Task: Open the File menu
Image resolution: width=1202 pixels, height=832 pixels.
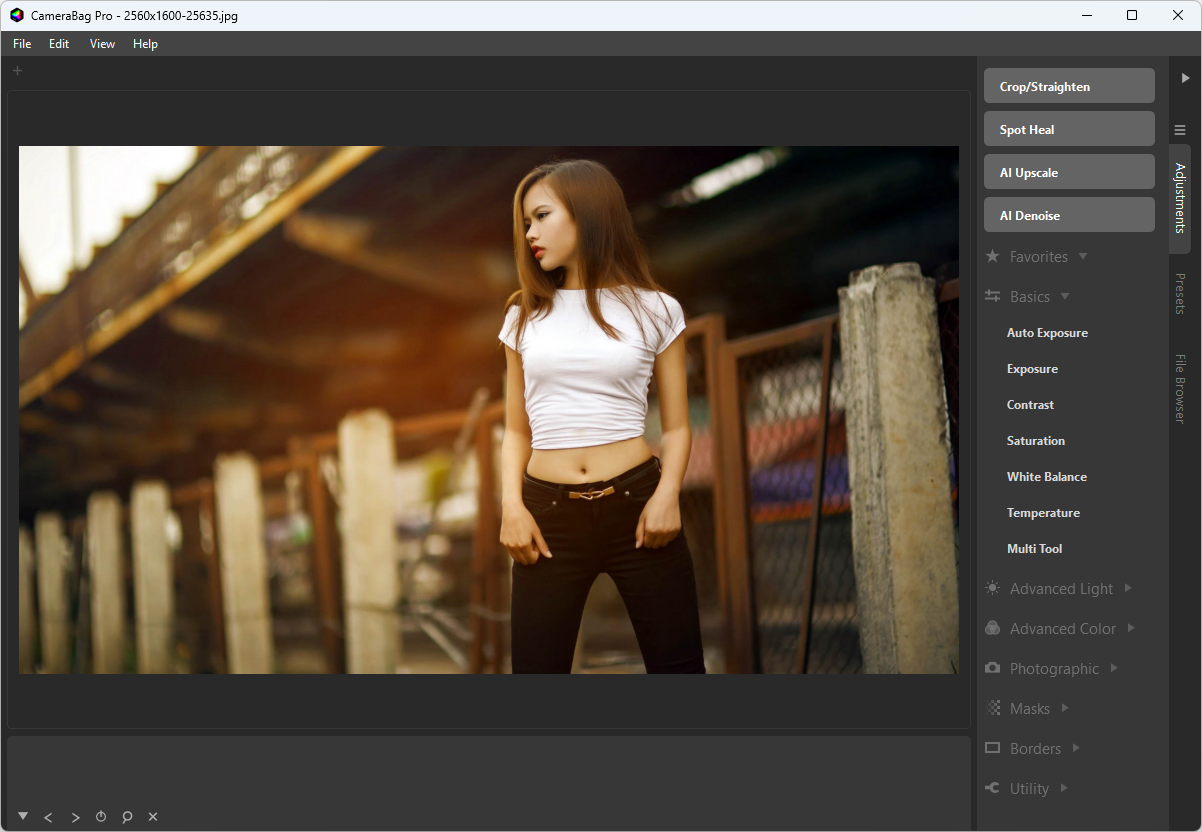Action: click(22, 44)
